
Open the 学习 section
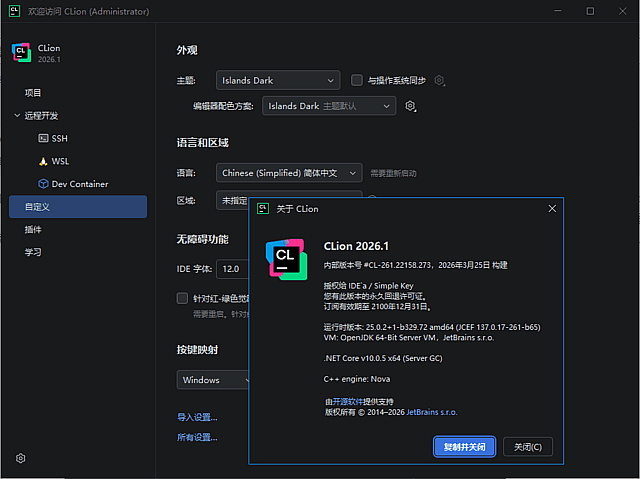tap(33, 252)
